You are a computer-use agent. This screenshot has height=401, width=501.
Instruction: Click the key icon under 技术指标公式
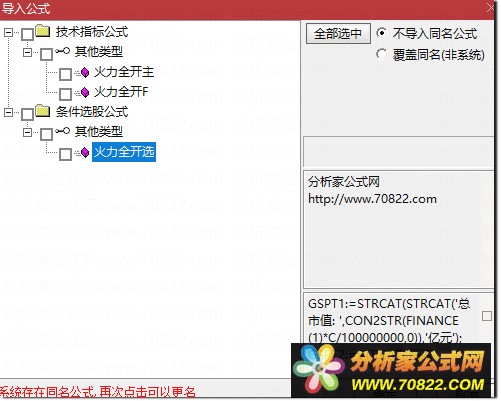(62, 51)
